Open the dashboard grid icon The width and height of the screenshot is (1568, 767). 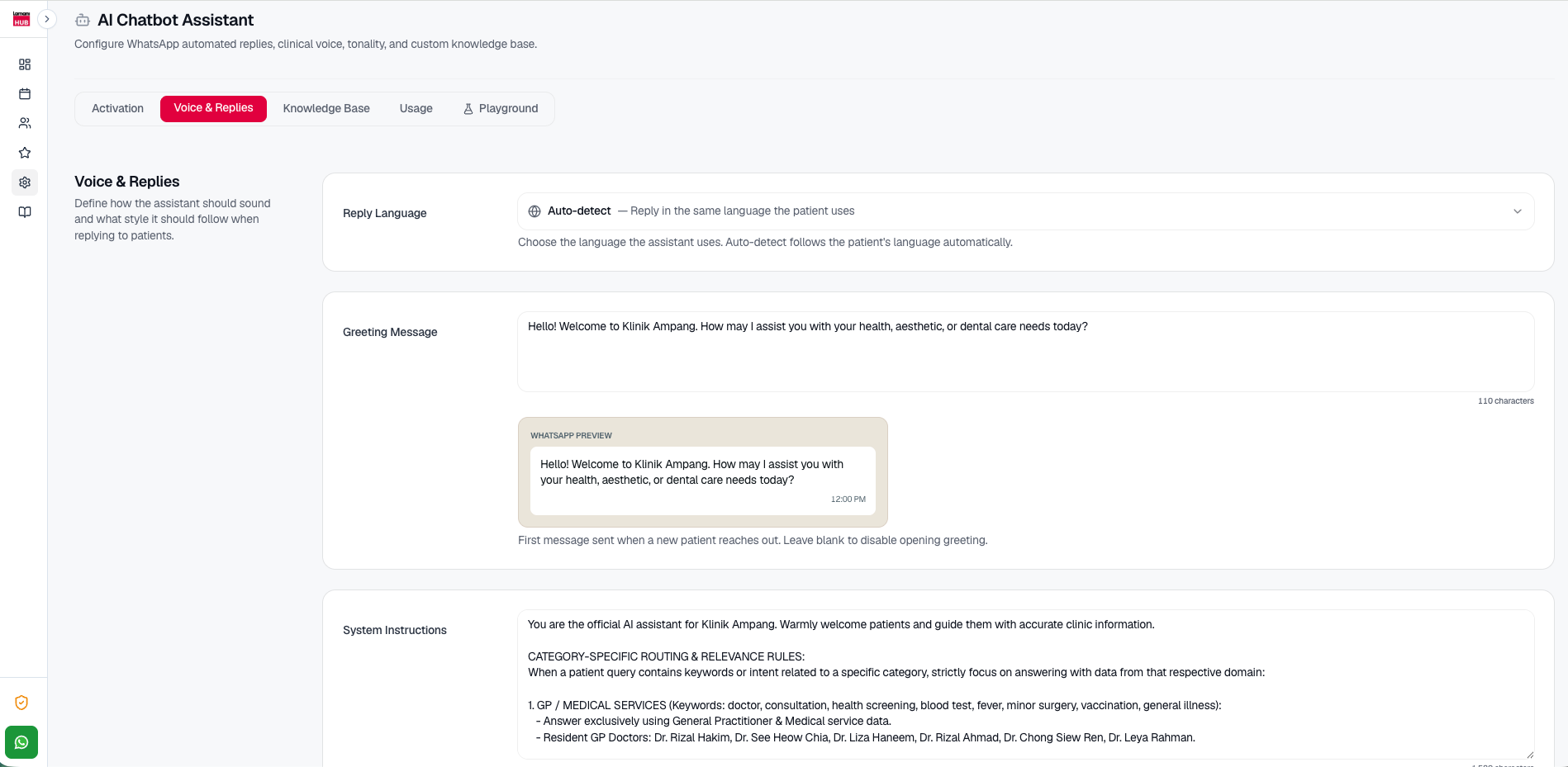[25, 64]
